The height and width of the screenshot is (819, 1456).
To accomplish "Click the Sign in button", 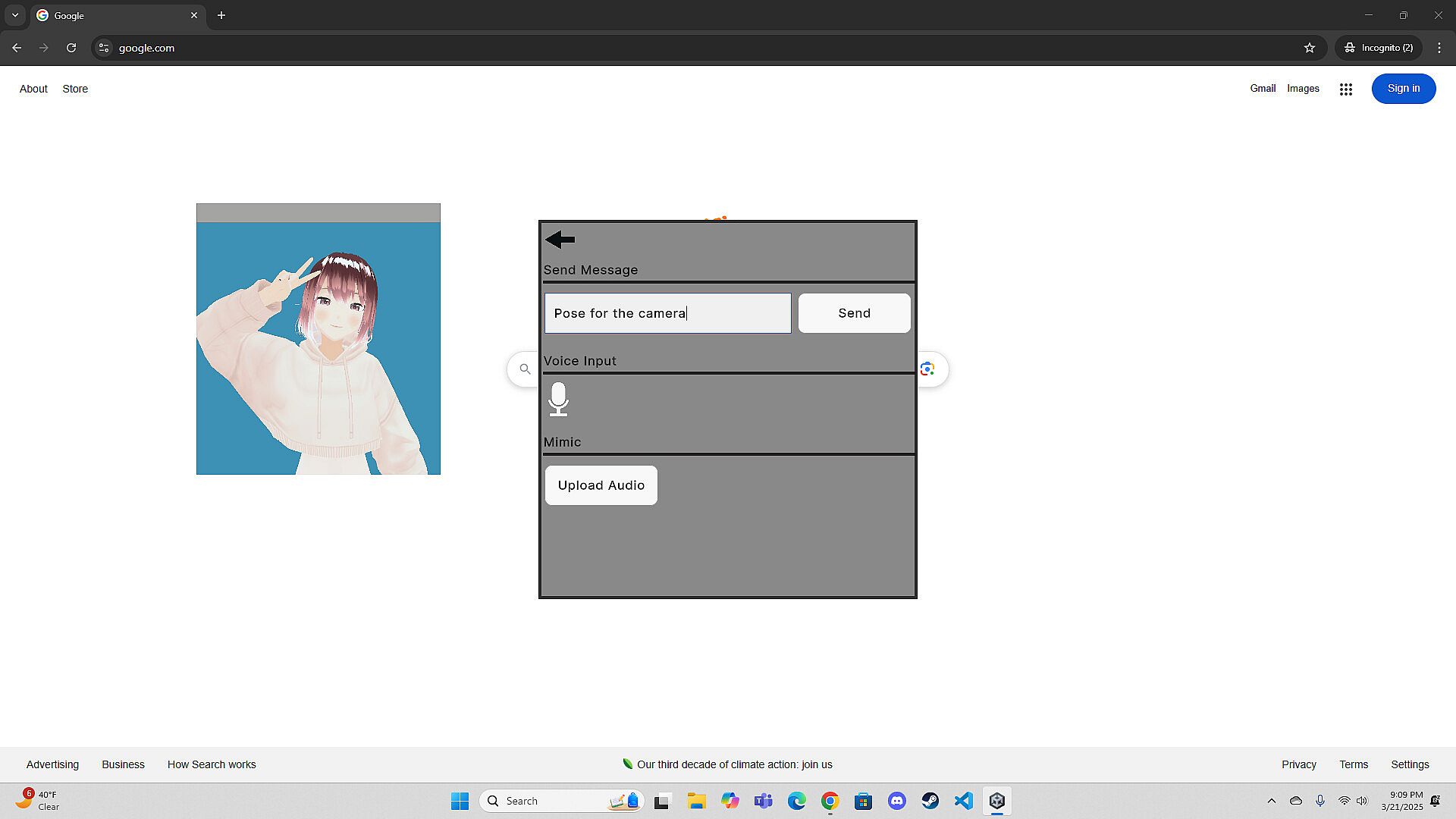I will pyautogui.click(x=1403, y=89).
